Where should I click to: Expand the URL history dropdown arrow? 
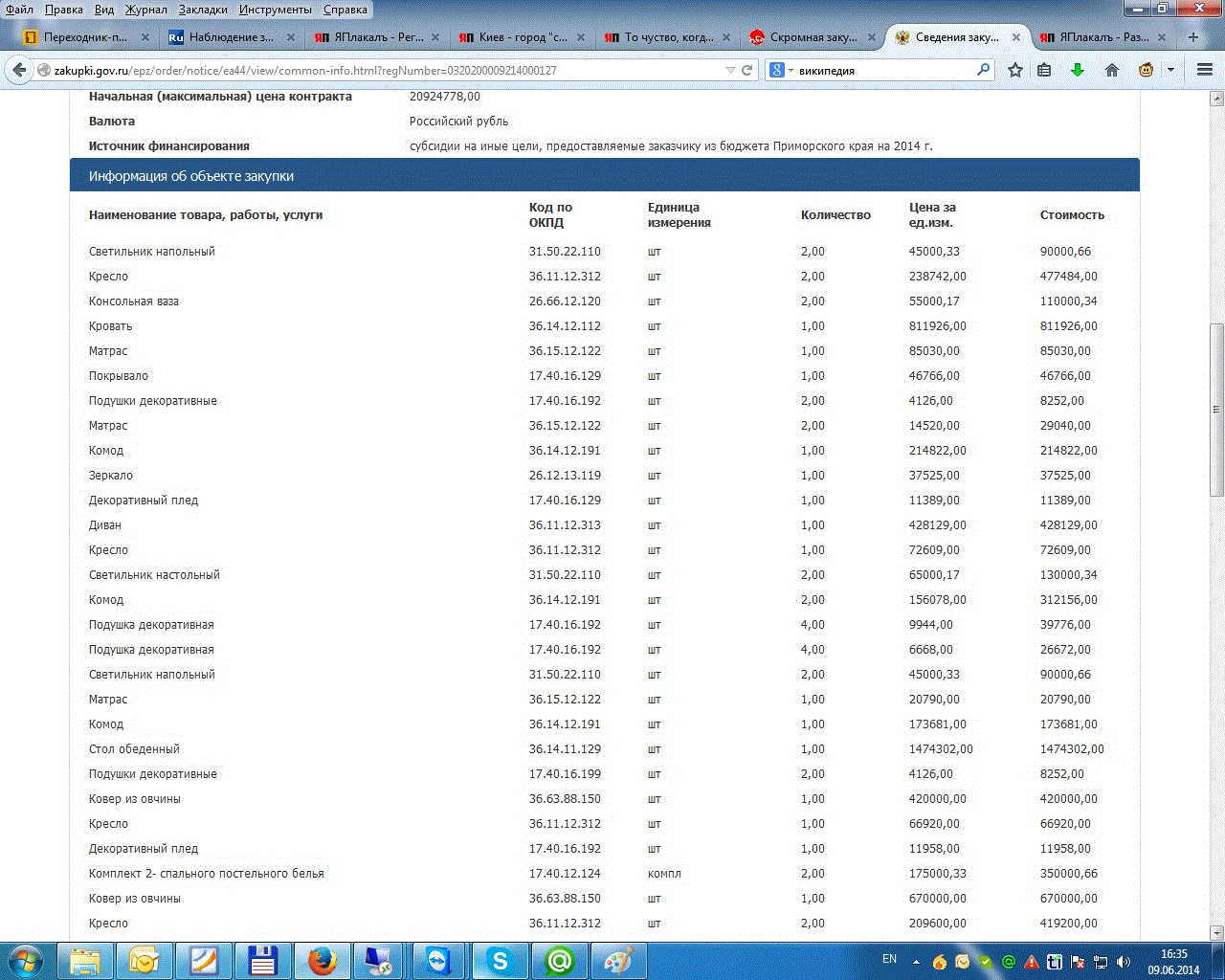[730, 70]
